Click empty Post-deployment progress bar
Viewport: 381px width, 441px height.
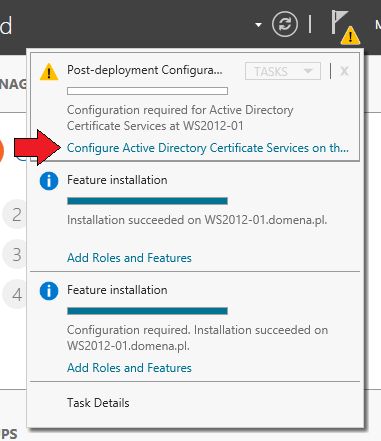tap(147, 91)
